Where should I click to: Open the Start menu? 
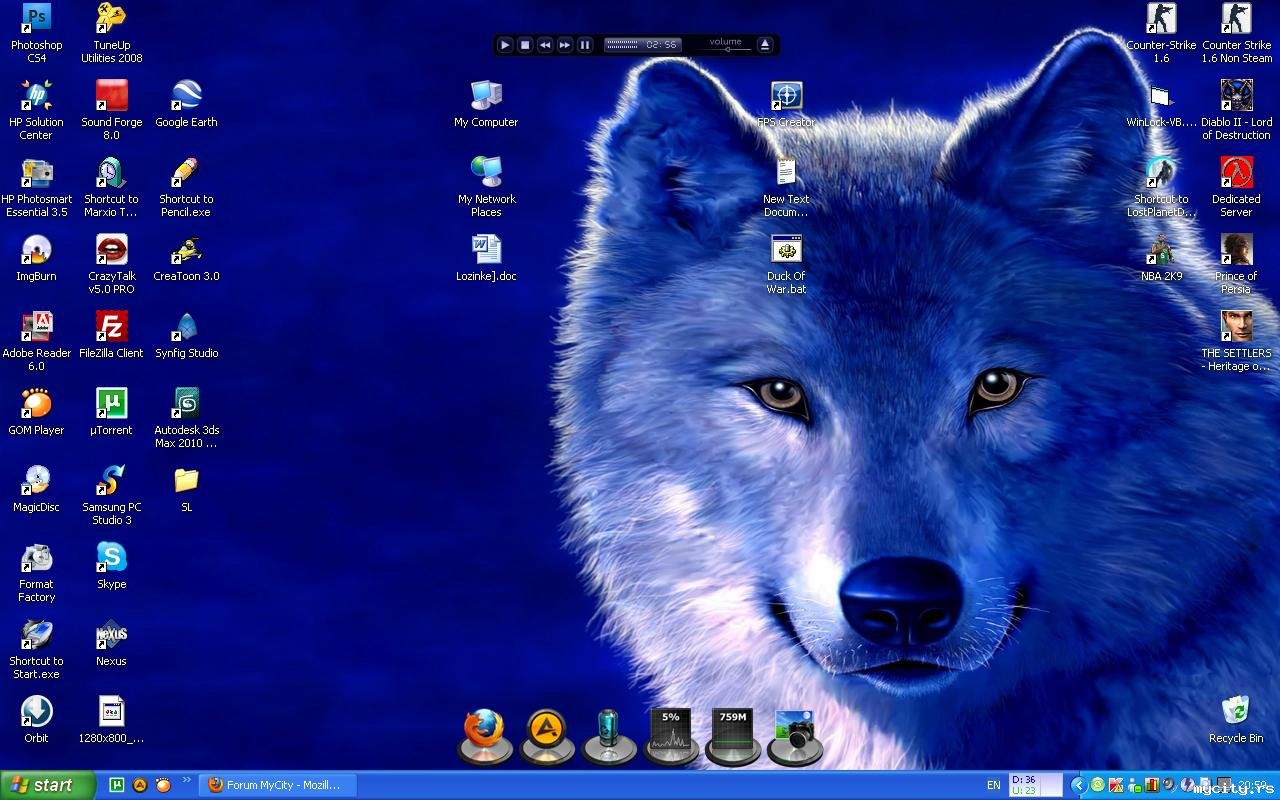(x=47, y=785)
